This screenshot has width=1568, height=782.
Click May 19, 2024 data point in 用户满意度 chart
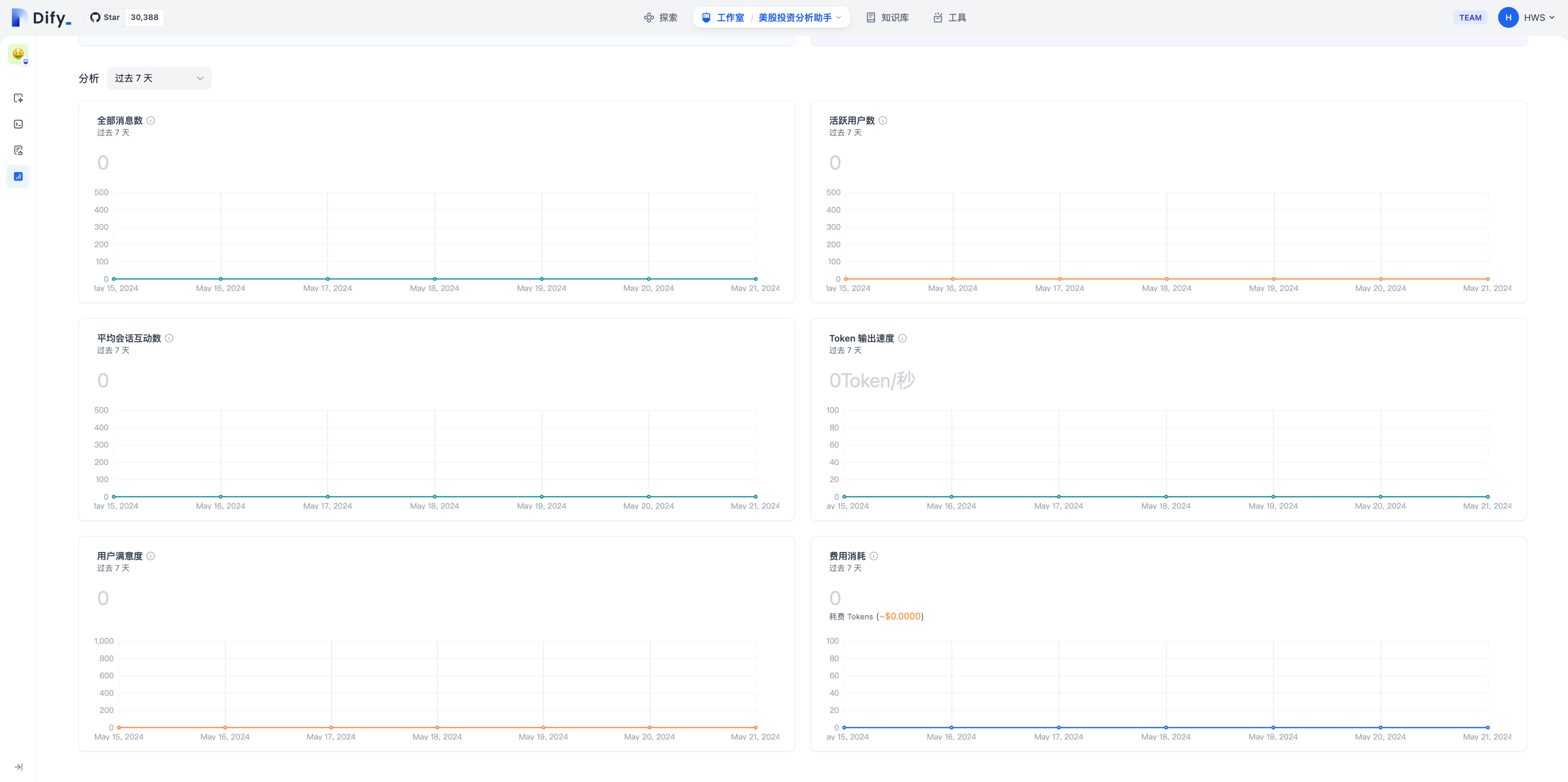543,727
